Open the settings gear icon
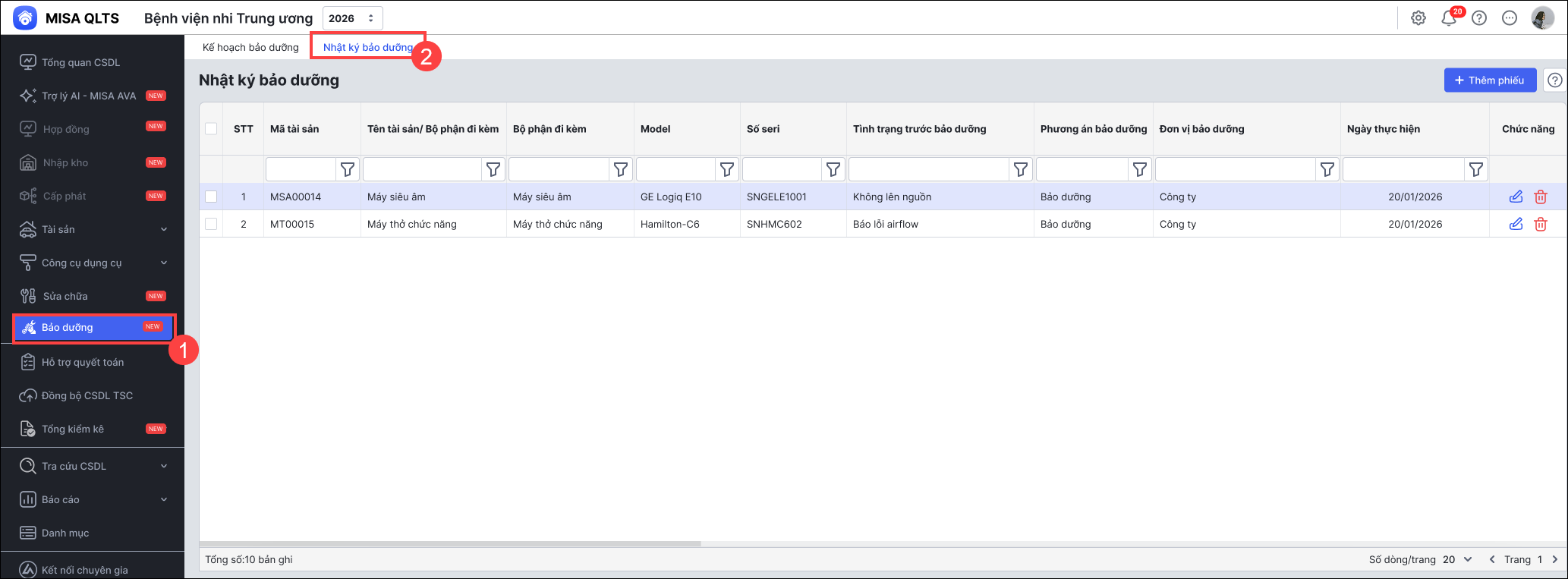 pos(1418,18)
